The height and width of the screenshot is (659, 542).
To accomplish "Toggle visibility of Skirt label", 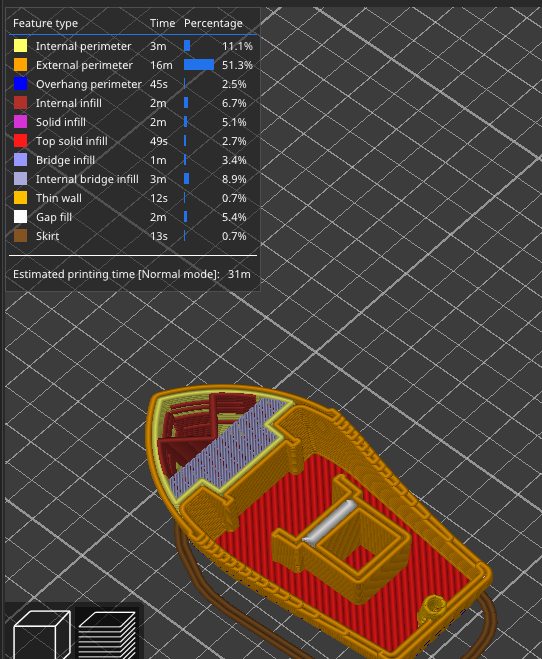I will coord(47,236).
